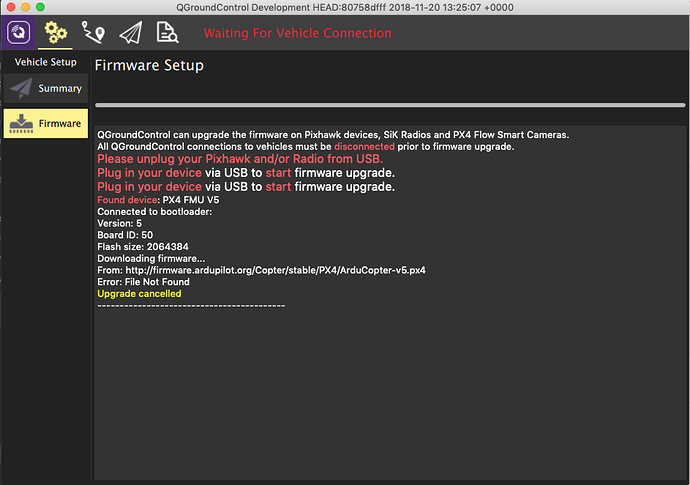The height and width of the screenshot is (485, 690).
Task: Click the Vehicle Setup sidebar title
Action: 46,62
